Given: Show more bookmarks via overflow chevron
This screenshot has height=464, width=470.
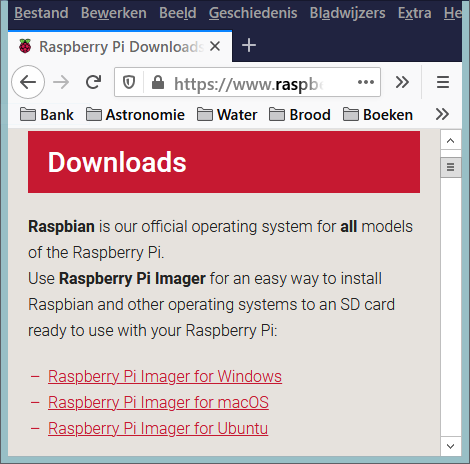Looking at the screenshot, I should (442, 114).
